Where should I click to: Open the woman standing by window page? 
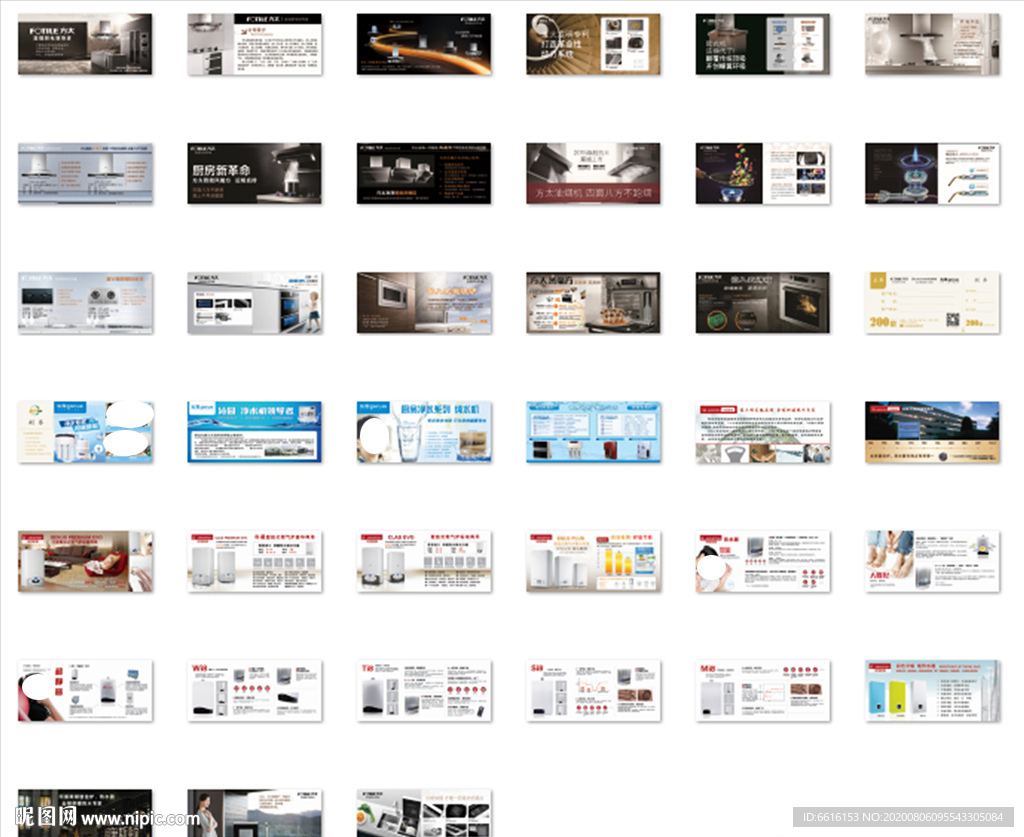pyautogui.click(x=255, y=813)
